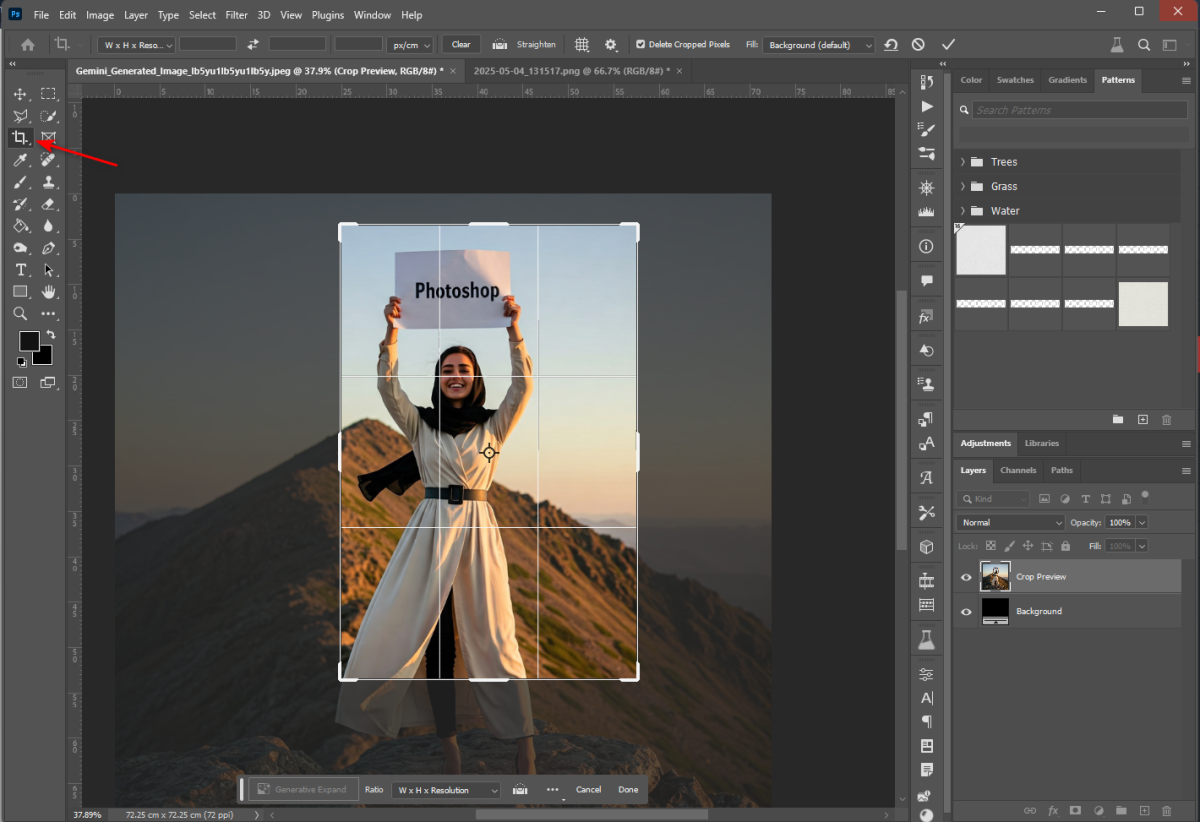The image size is (1200, 822).
Task: Open the Normal blend mode dropdown
Action: click(x=1011, y=522)
